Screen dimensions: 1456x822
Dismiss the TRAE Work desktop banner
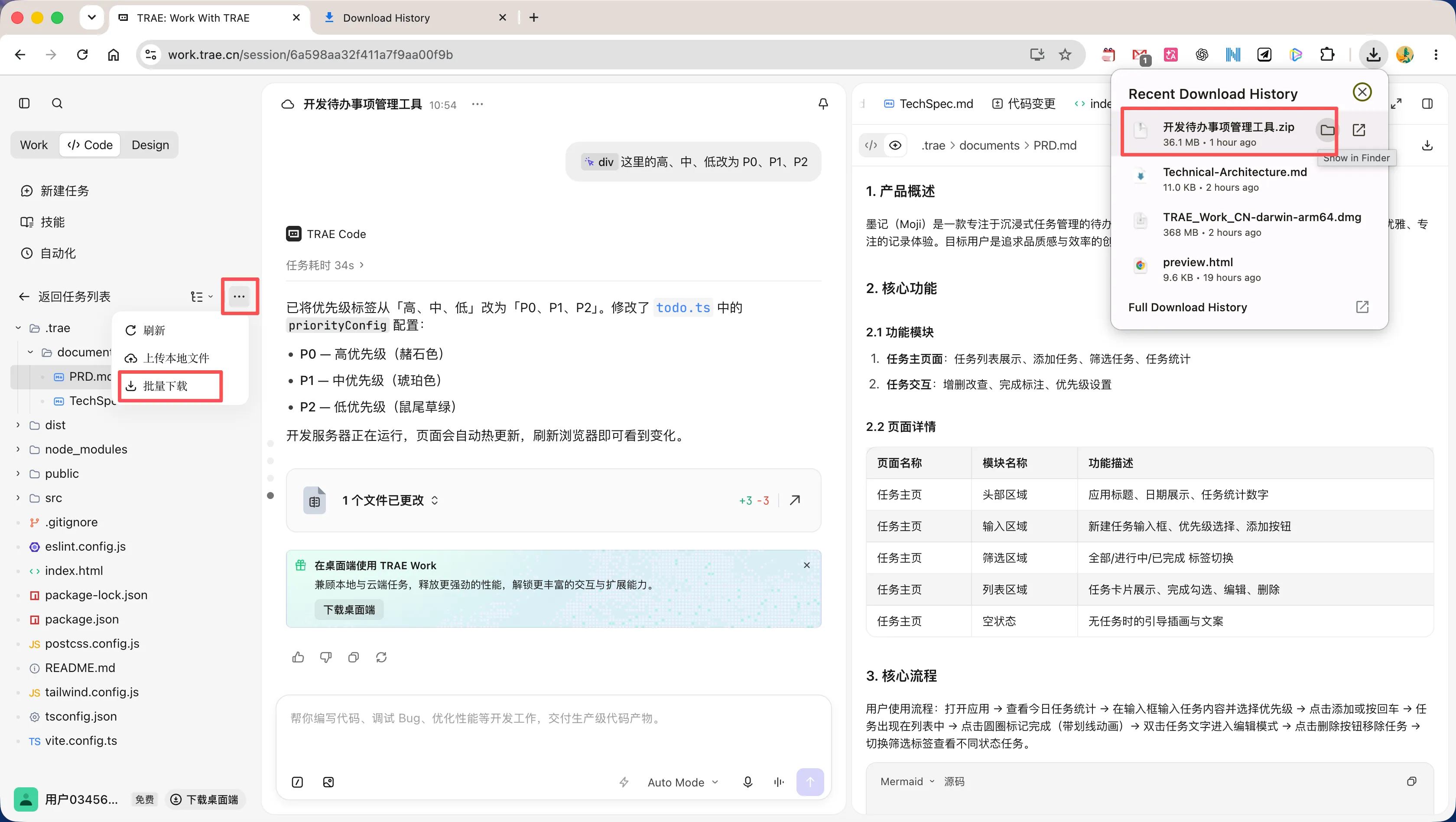pyautogui.click(x=806, y=565)
